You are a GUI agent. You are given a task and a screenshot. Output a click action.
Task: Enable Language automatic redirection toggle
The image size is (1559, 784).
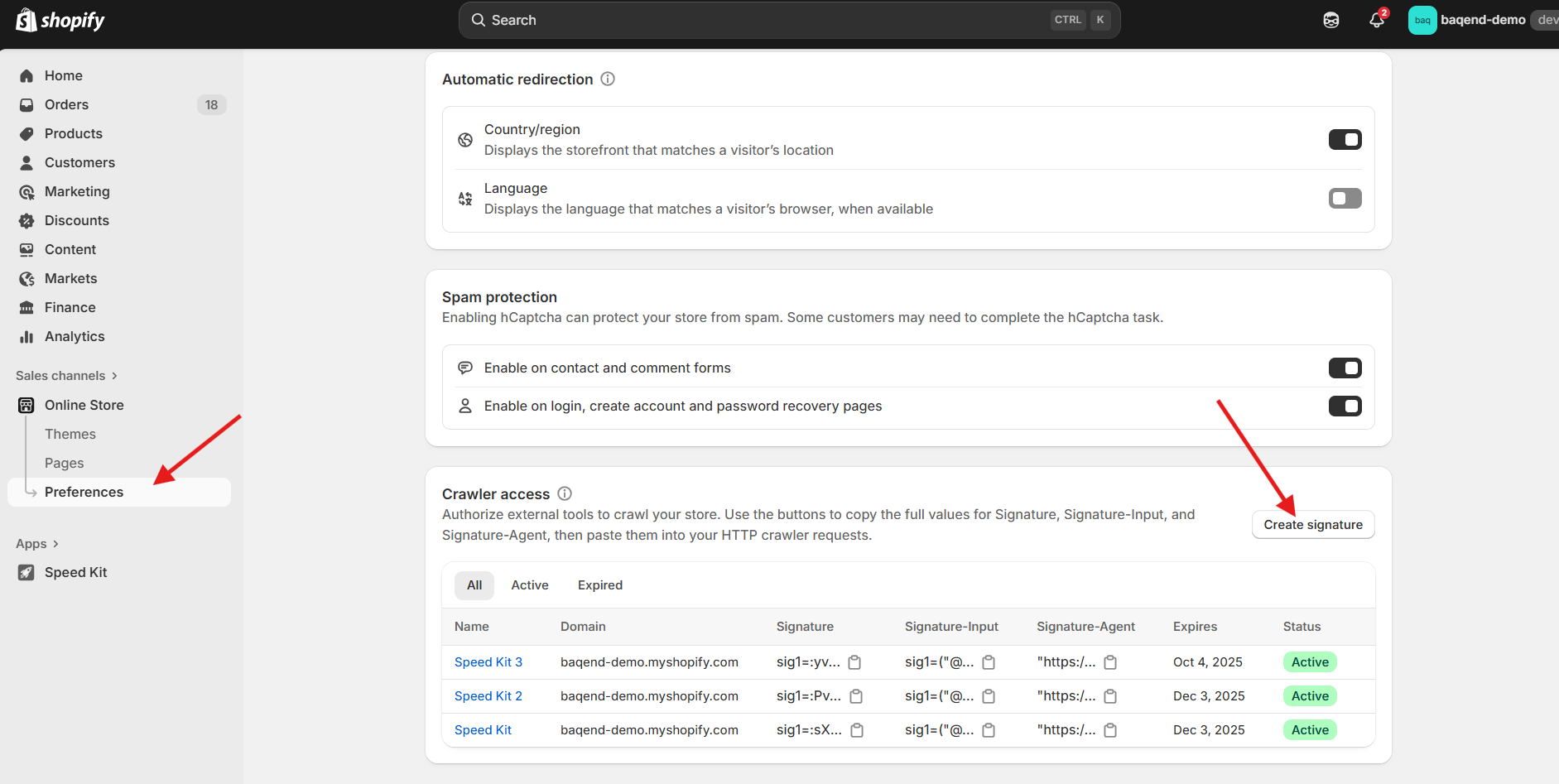tap(1345, 199)
